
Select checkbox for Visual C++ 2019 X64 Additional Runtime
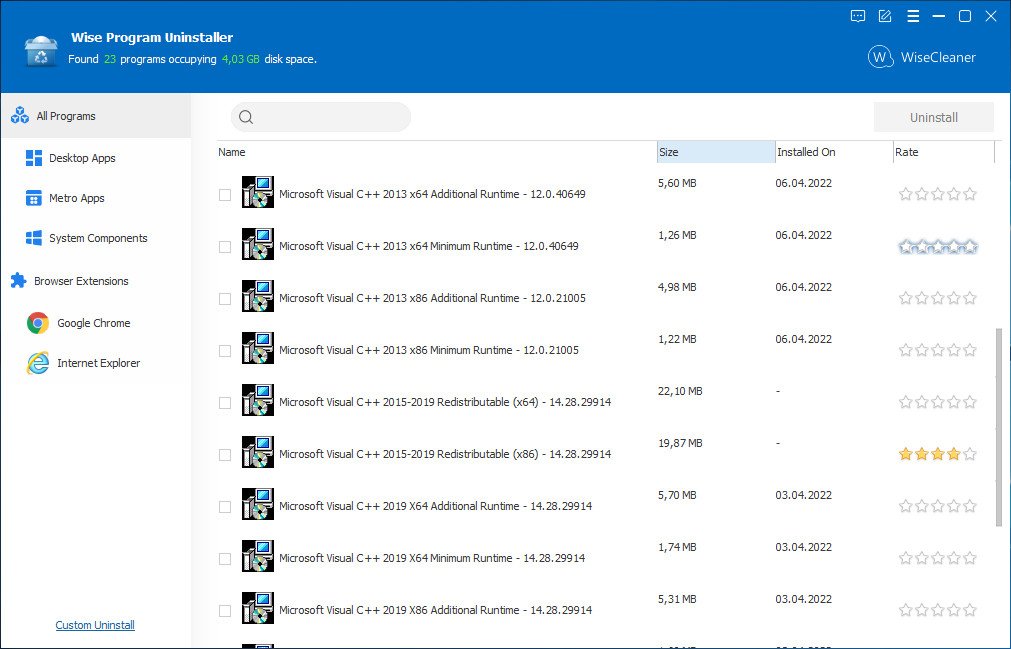click(x=225, y=507)
